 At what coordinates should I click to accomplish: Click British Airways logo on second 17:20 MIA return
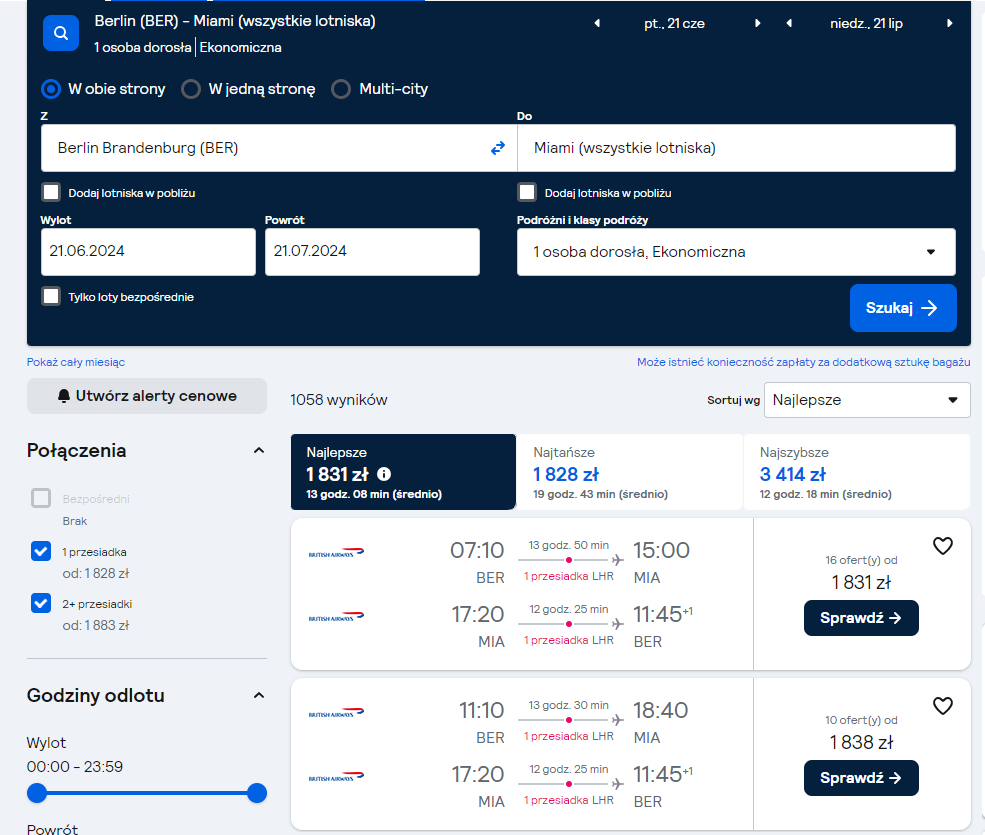tap(336, 777)
